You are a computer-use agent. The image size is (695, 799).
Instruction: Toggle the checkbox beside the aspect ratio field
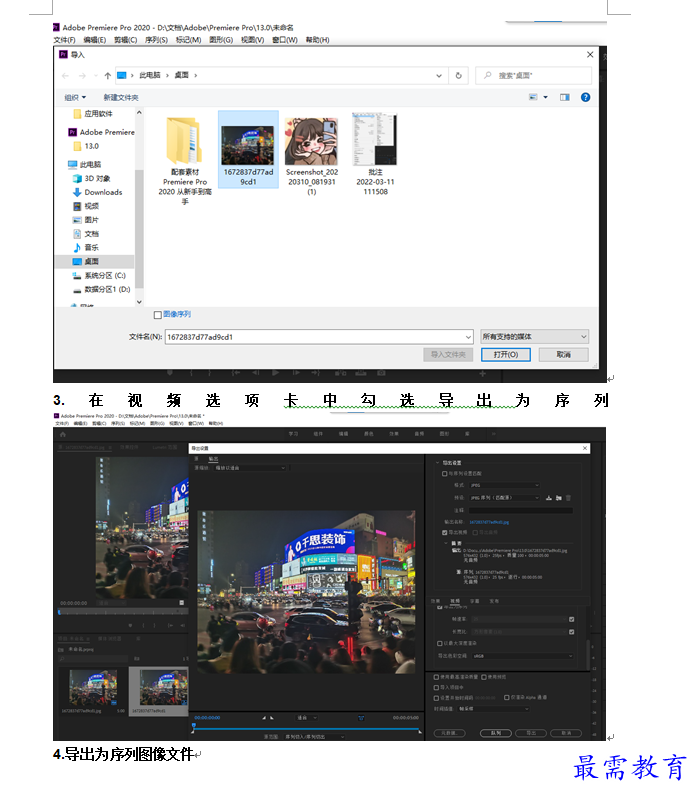(x=571, y=632)
